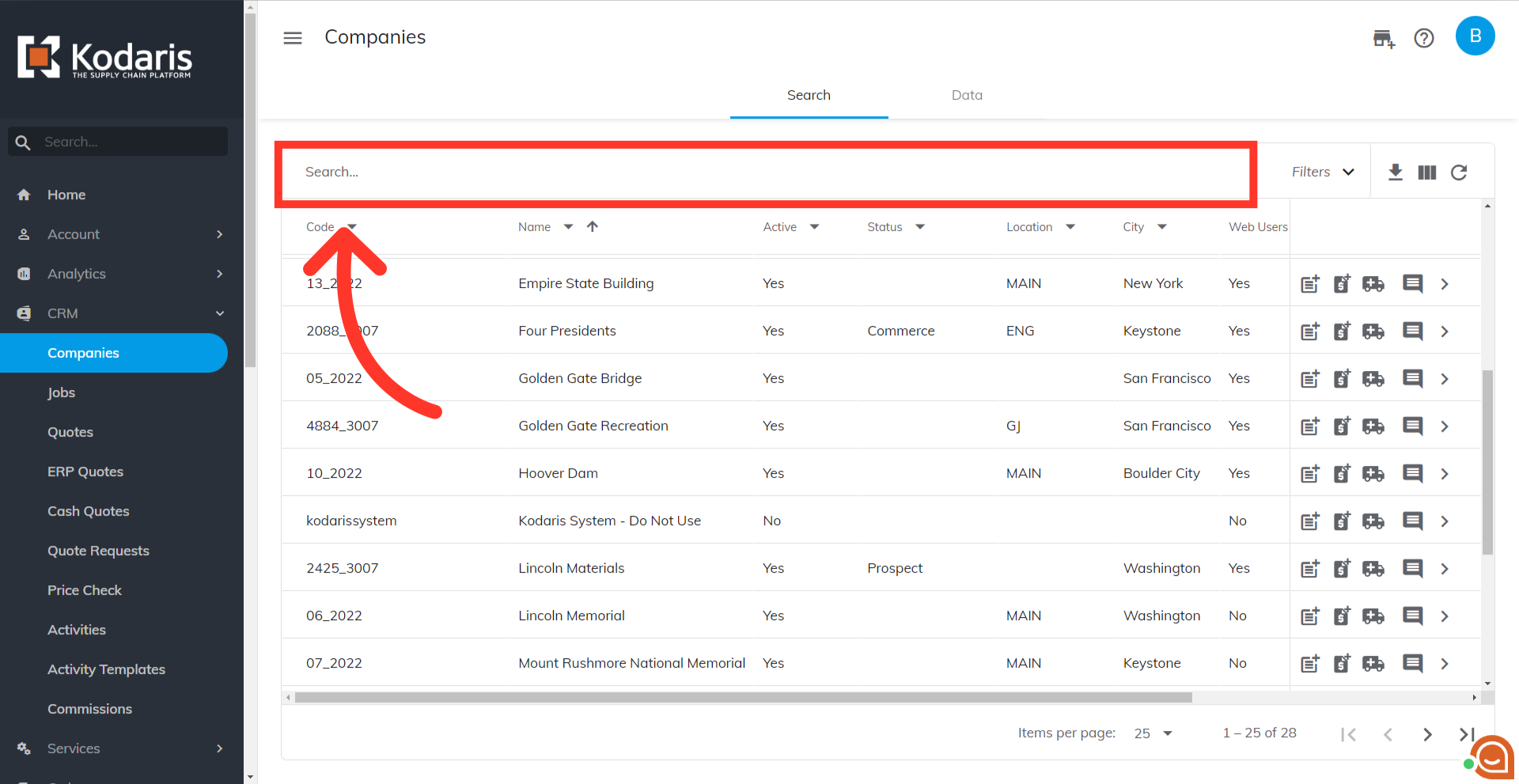Click the add store icon in header
This screenshot has width=1519, height=784.
pos(1384,39)
